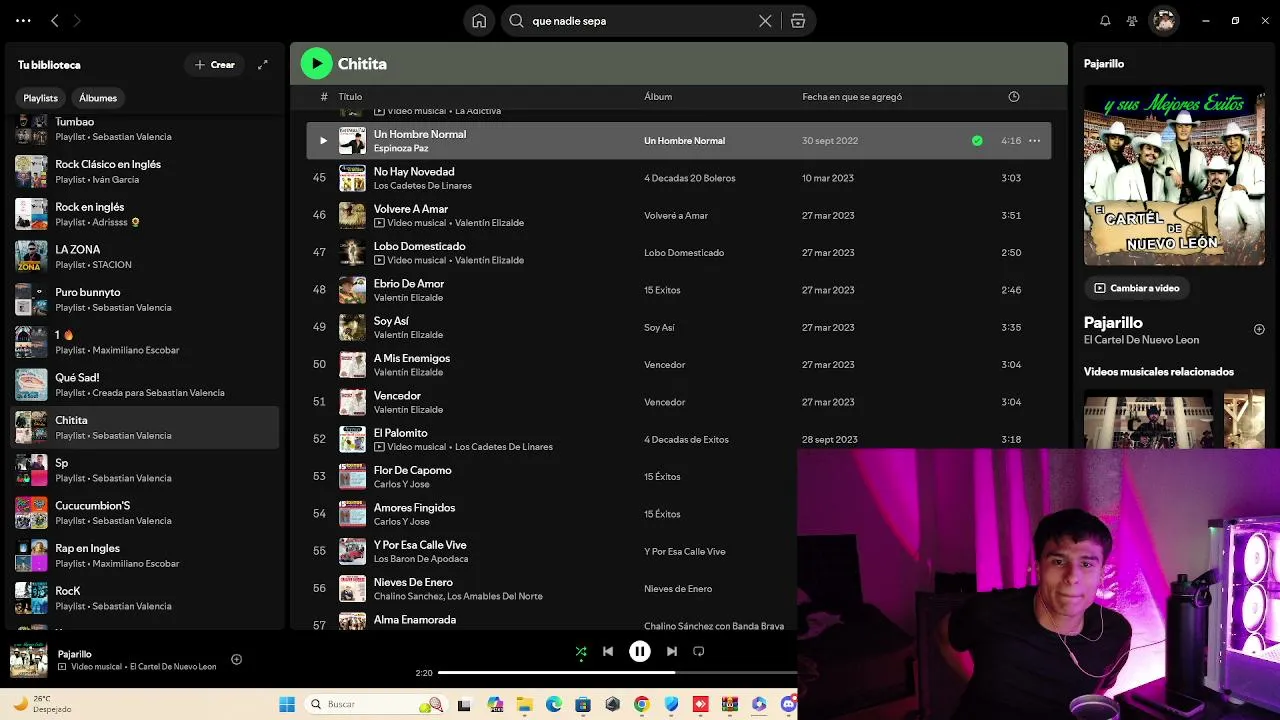Open more options for Un Hombre Normal
The height and width of the screenshot is (720, 1280).
[1034, 141]
